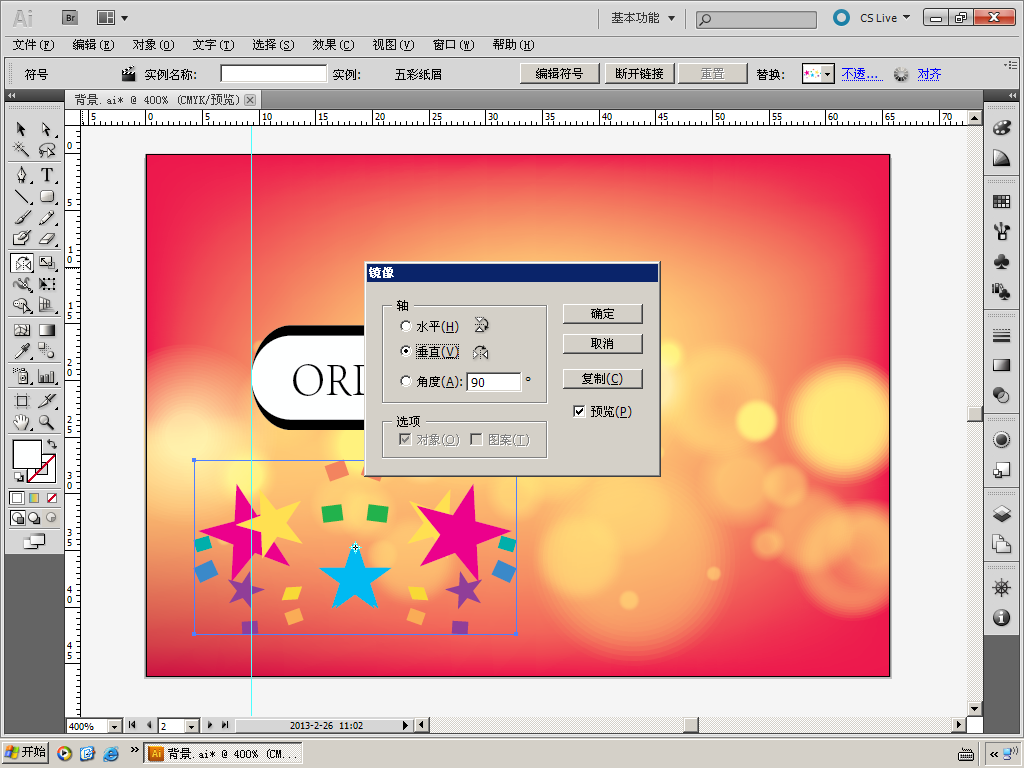1024x768 pixels.
Task: Open the 编辑 (Edit) menu
Action: tap(93, 44)
